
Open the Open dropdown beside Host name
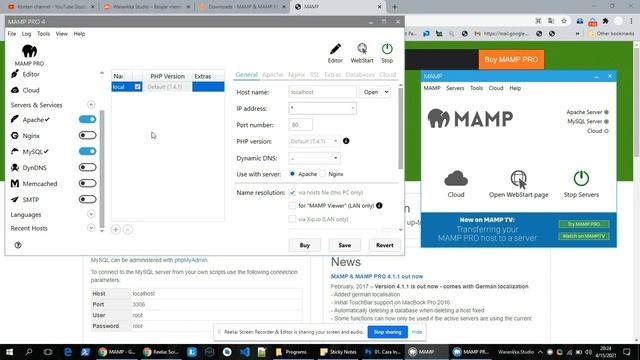coord(375,92)
